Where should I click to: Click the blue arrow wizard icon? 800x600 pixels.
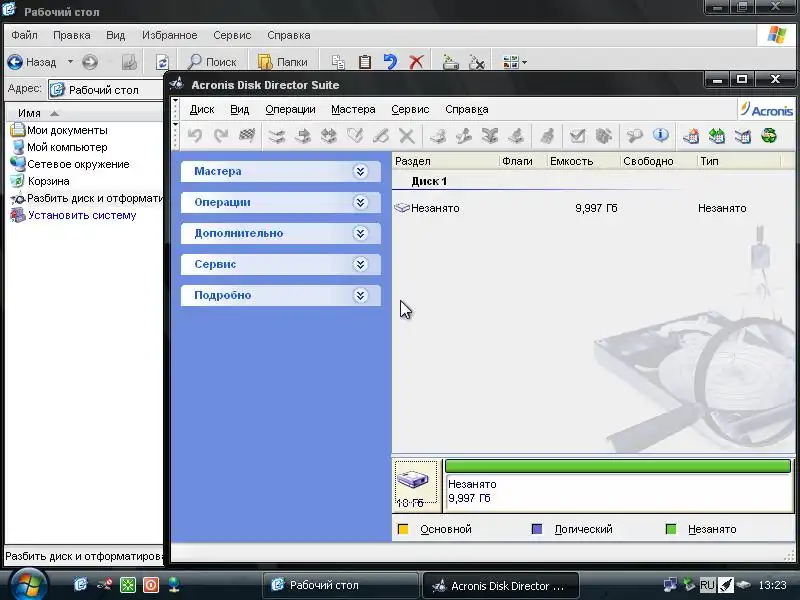[x=743, y=136]
